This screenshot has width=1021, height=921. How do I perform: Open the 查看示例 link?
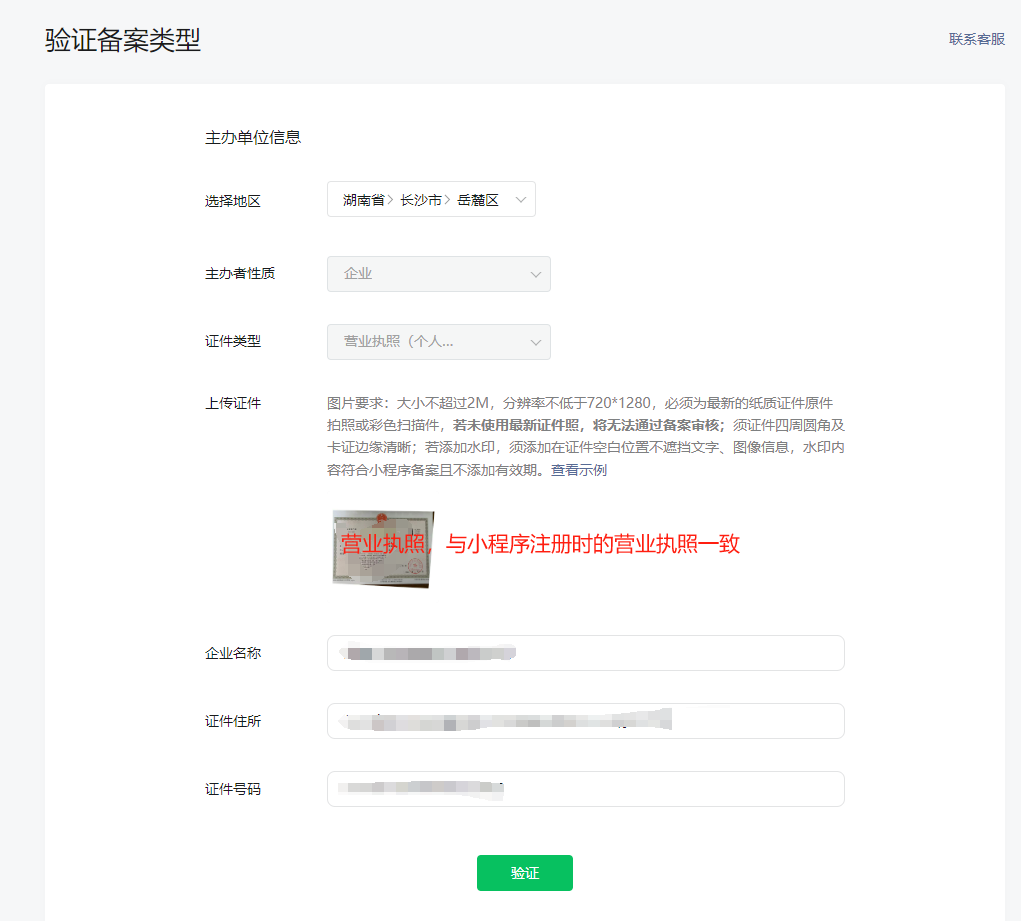click(x=579, y=470)
